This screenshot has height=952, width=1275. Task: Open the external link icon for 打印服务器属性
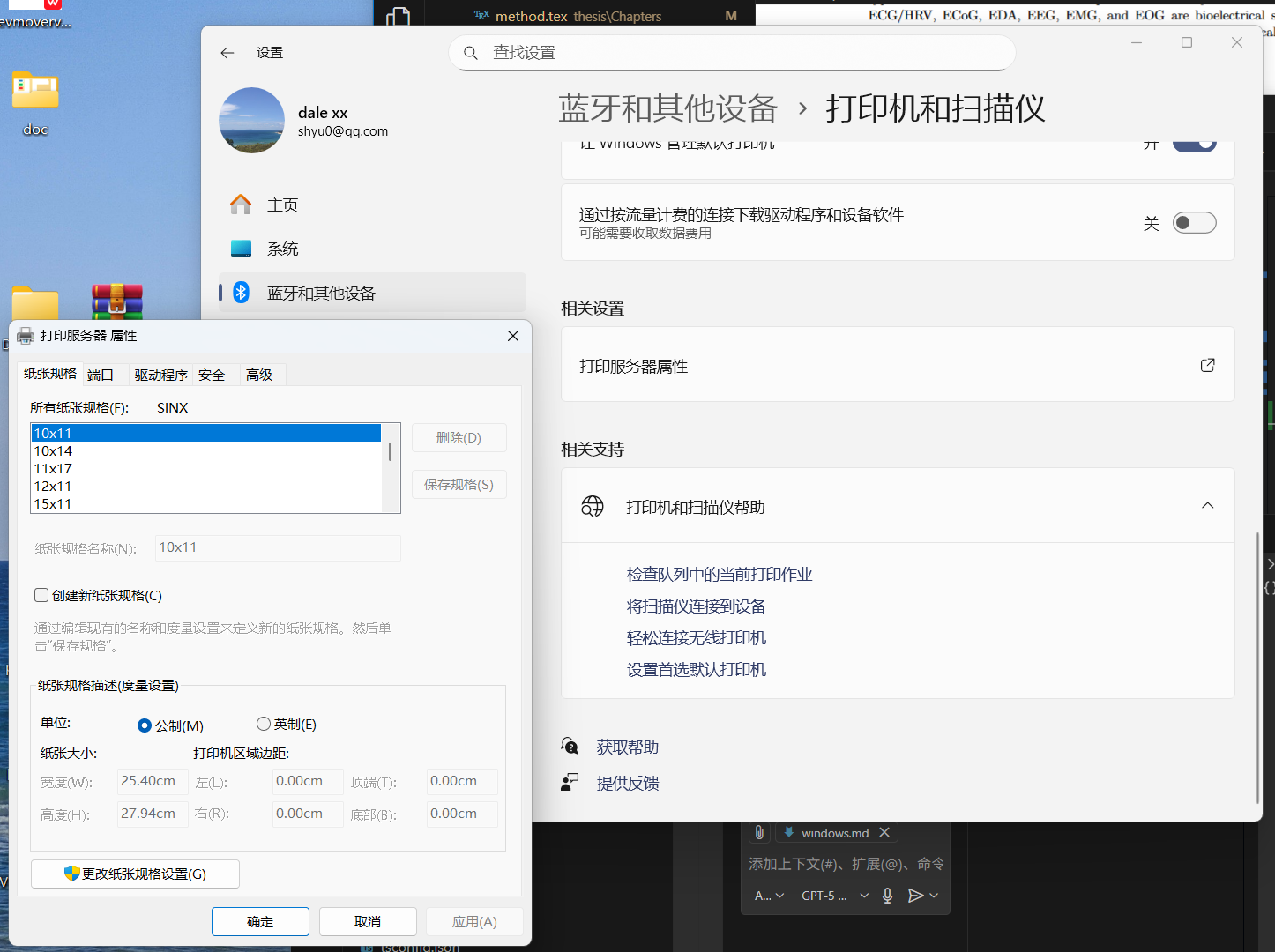(x=1207, y=365)
